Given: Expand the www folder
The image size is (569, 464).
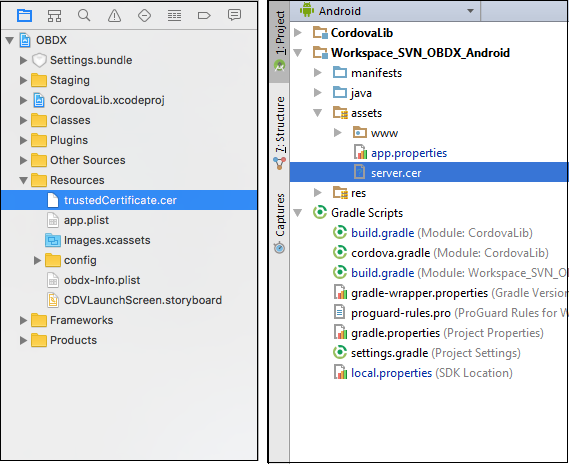Looking at the screenshot, I should tap(337, 132).
